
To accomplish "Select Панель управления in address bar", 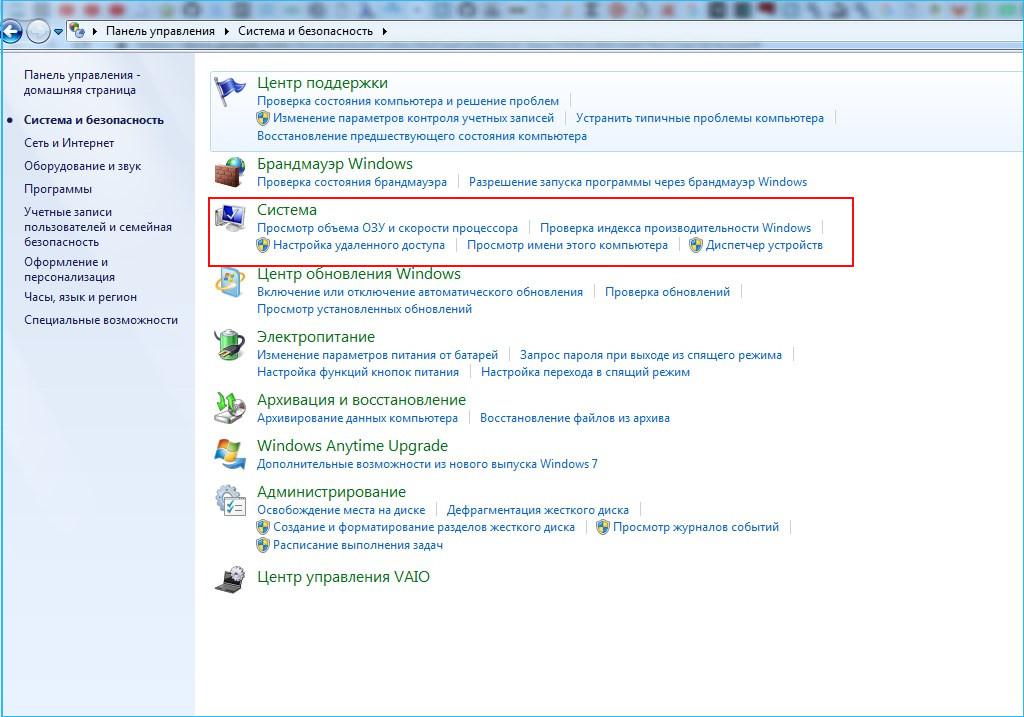I will click(160, 31).
